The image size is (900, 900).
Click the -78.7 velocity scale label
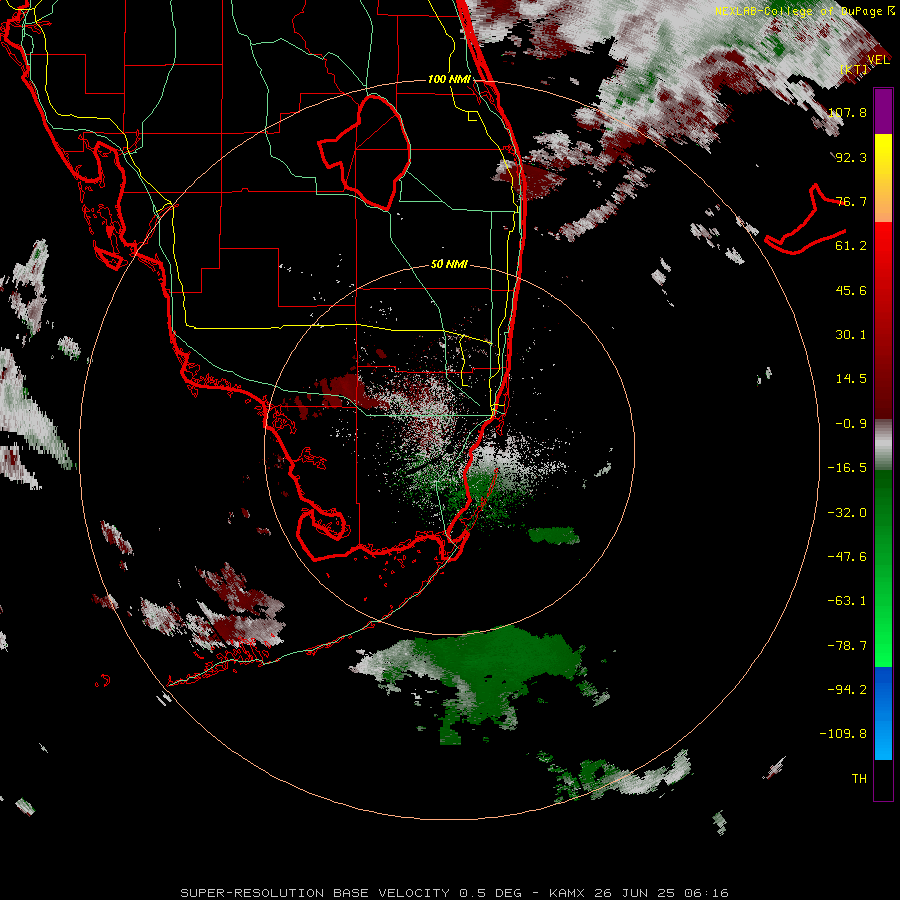point(847,646)
